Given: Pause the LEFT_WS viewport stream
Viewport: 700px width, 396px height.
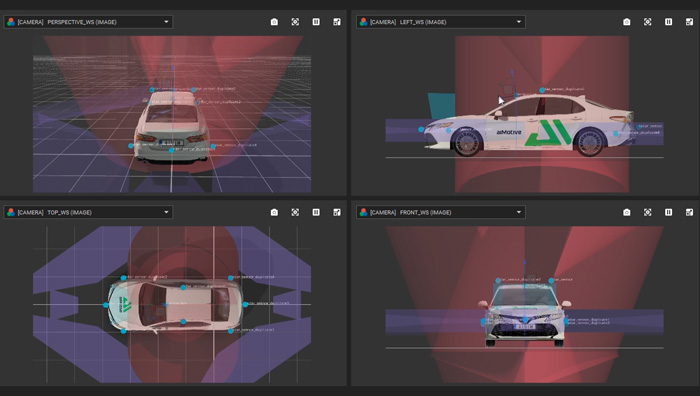Looking at the screenshot, I should click(x=668, y=22).
